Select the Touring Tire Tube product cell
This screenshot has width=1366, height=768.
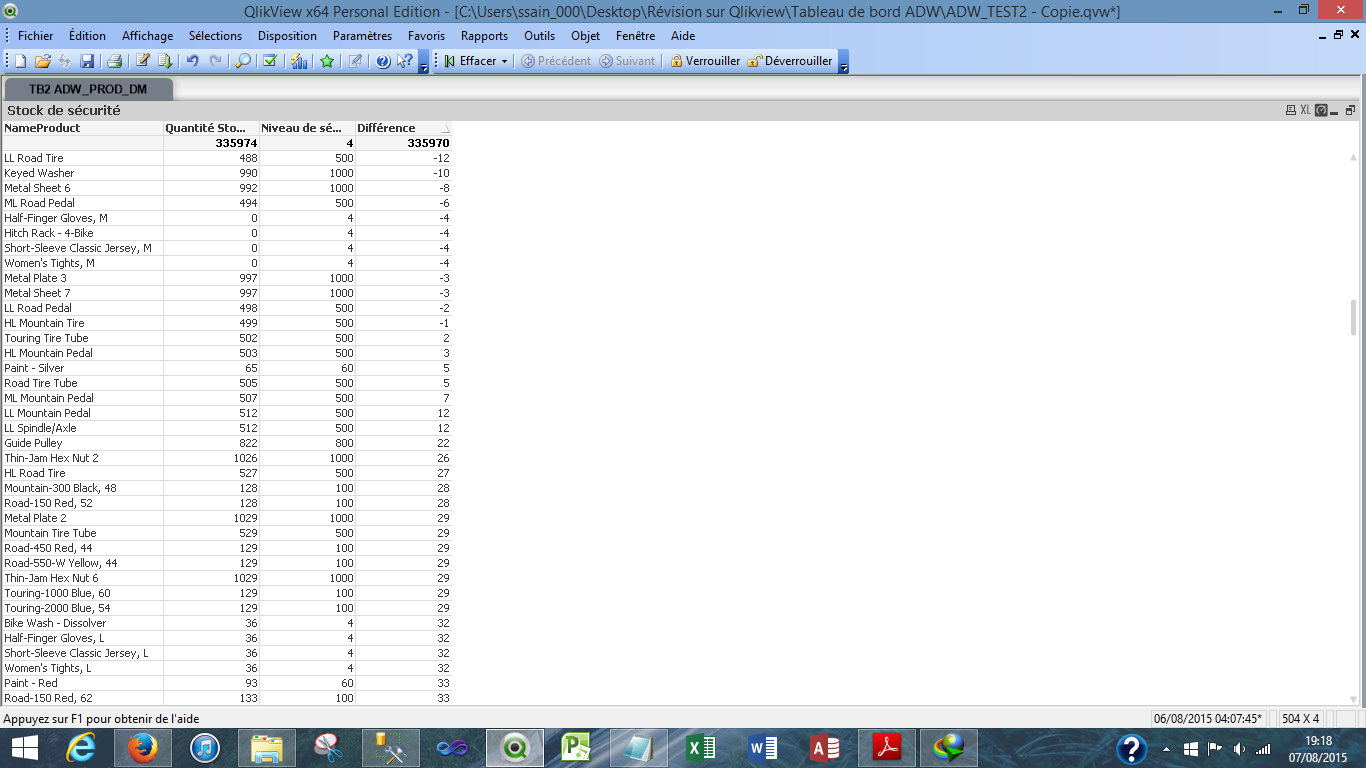pos(83,338)
